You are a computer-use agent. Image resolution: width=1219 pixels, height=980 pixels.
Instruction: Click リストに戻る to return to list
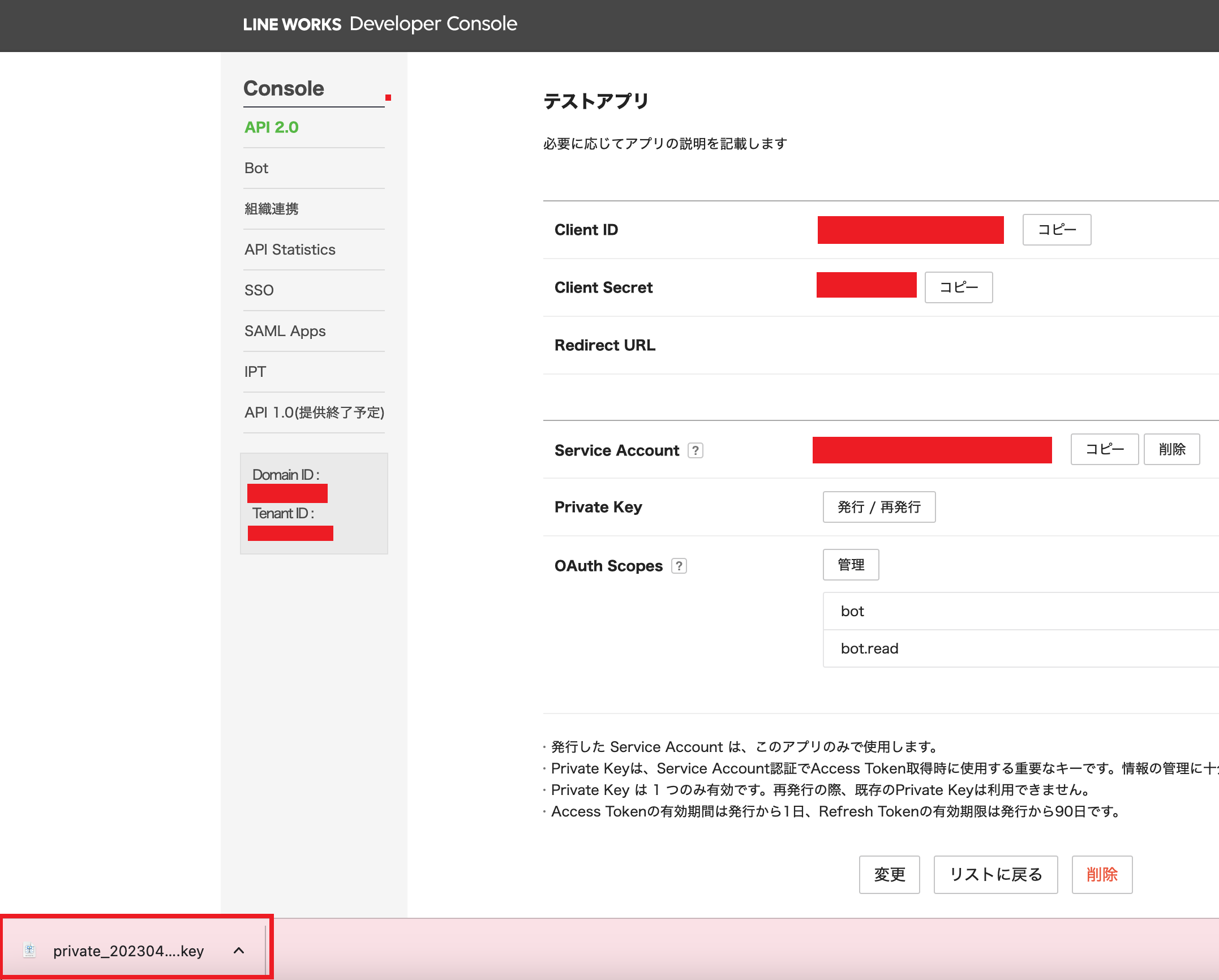click(x=995, y=875)
